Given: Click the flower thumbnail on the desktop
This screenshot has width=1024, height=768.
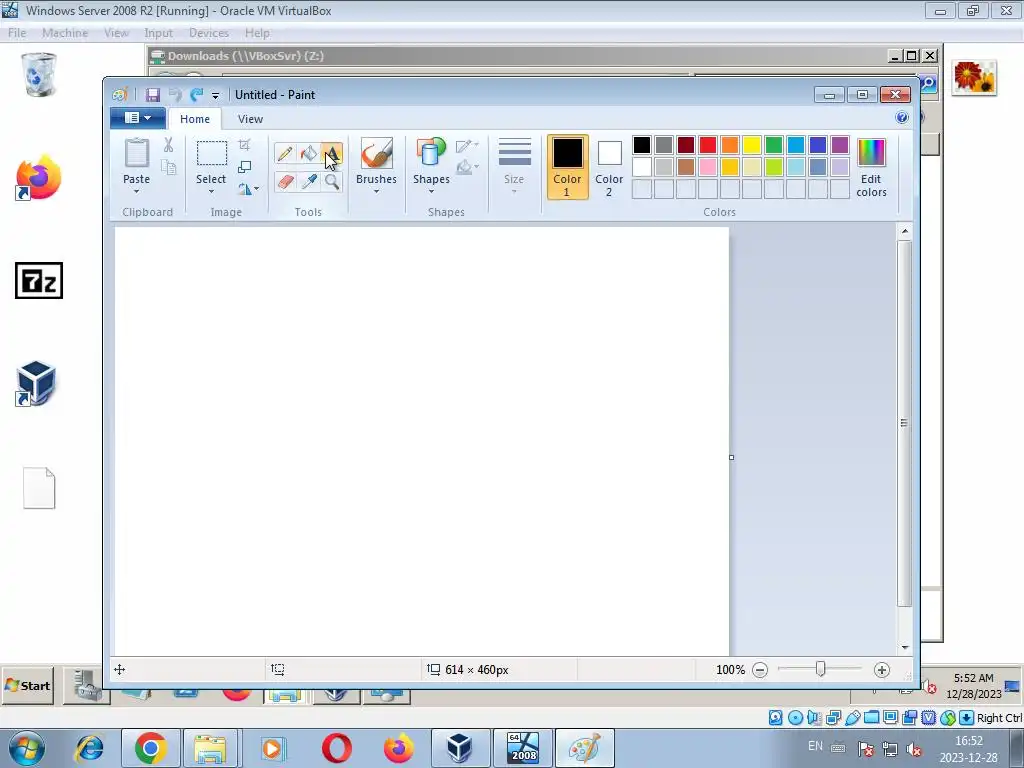Looking at the screenshot, I should point(974,78).
